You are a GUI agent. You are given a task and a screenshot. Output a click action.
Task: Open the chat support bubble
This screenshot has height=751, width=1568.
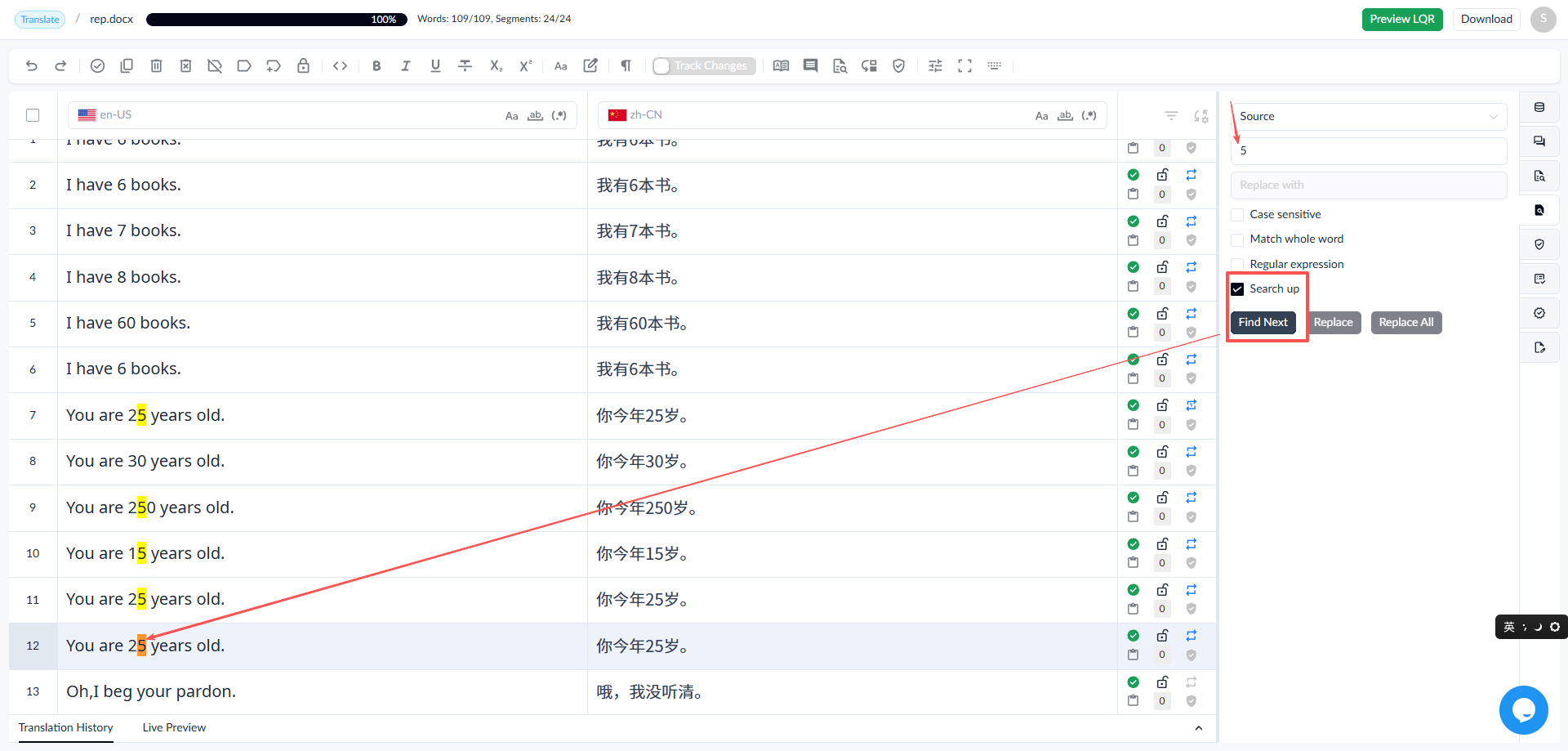tap(1523, 710)
